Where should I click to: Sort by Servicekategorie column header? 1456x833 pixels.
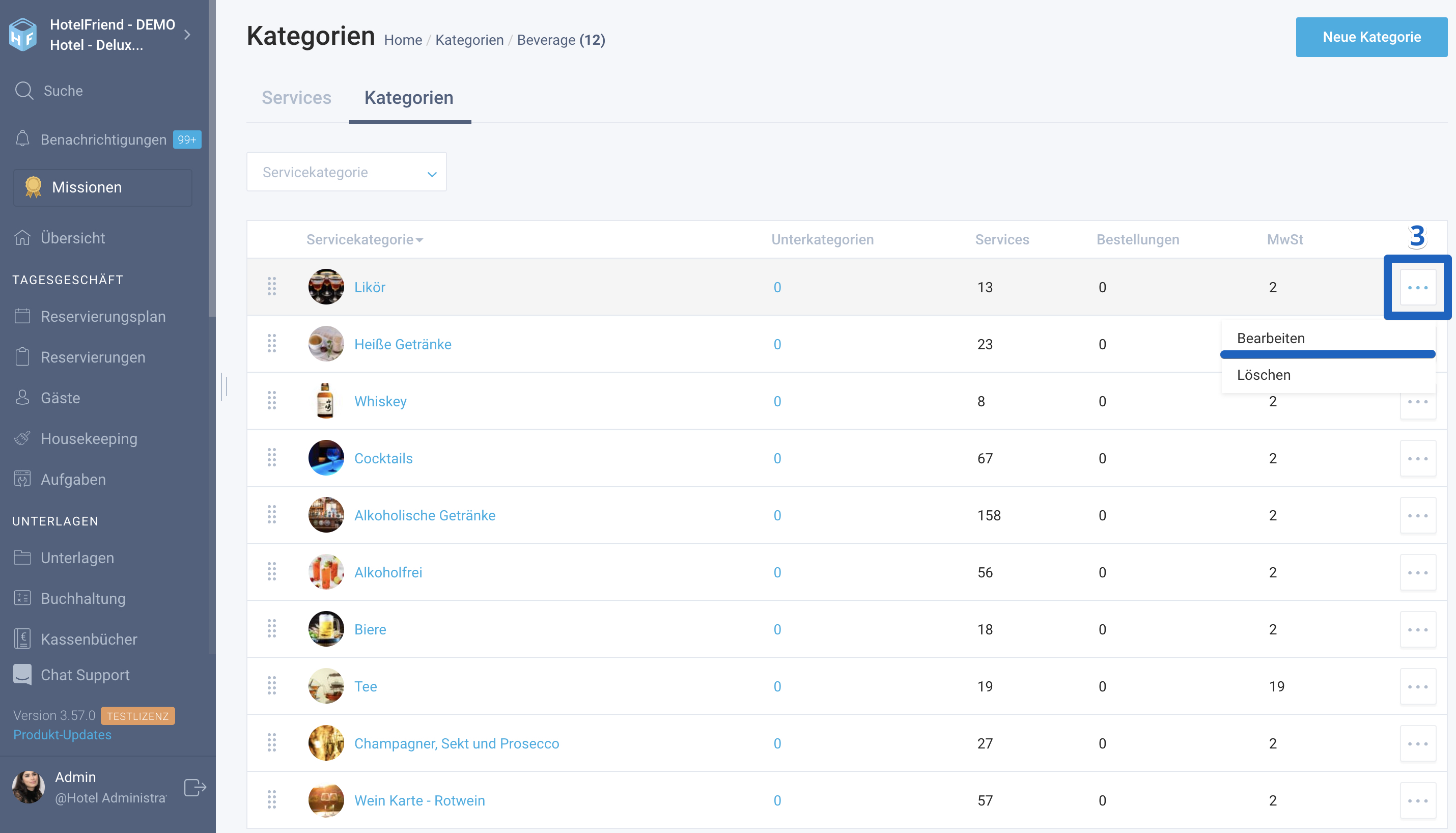pos(365,239)
